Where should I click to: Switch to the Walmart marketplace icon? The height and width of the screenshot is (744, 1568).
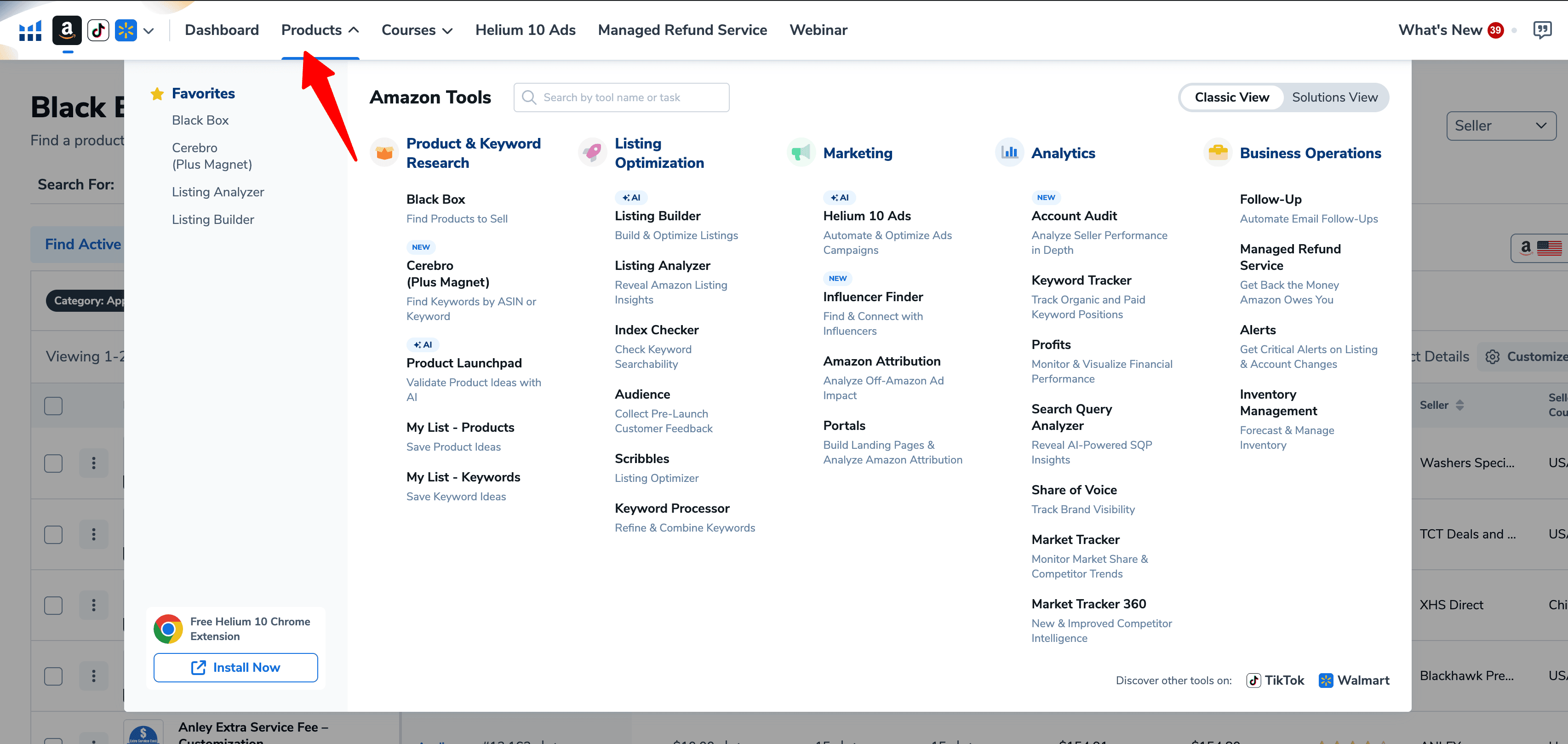click(126, 30)
